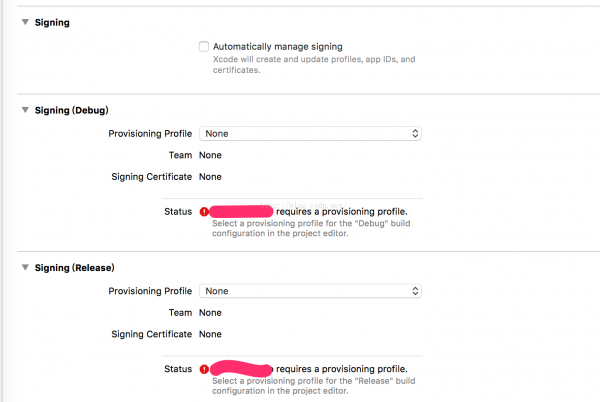Click the Release dropdown stepper arrows
Image resolution: width=600 pixels, height=402 pixels.
click(x=415, y=291)
